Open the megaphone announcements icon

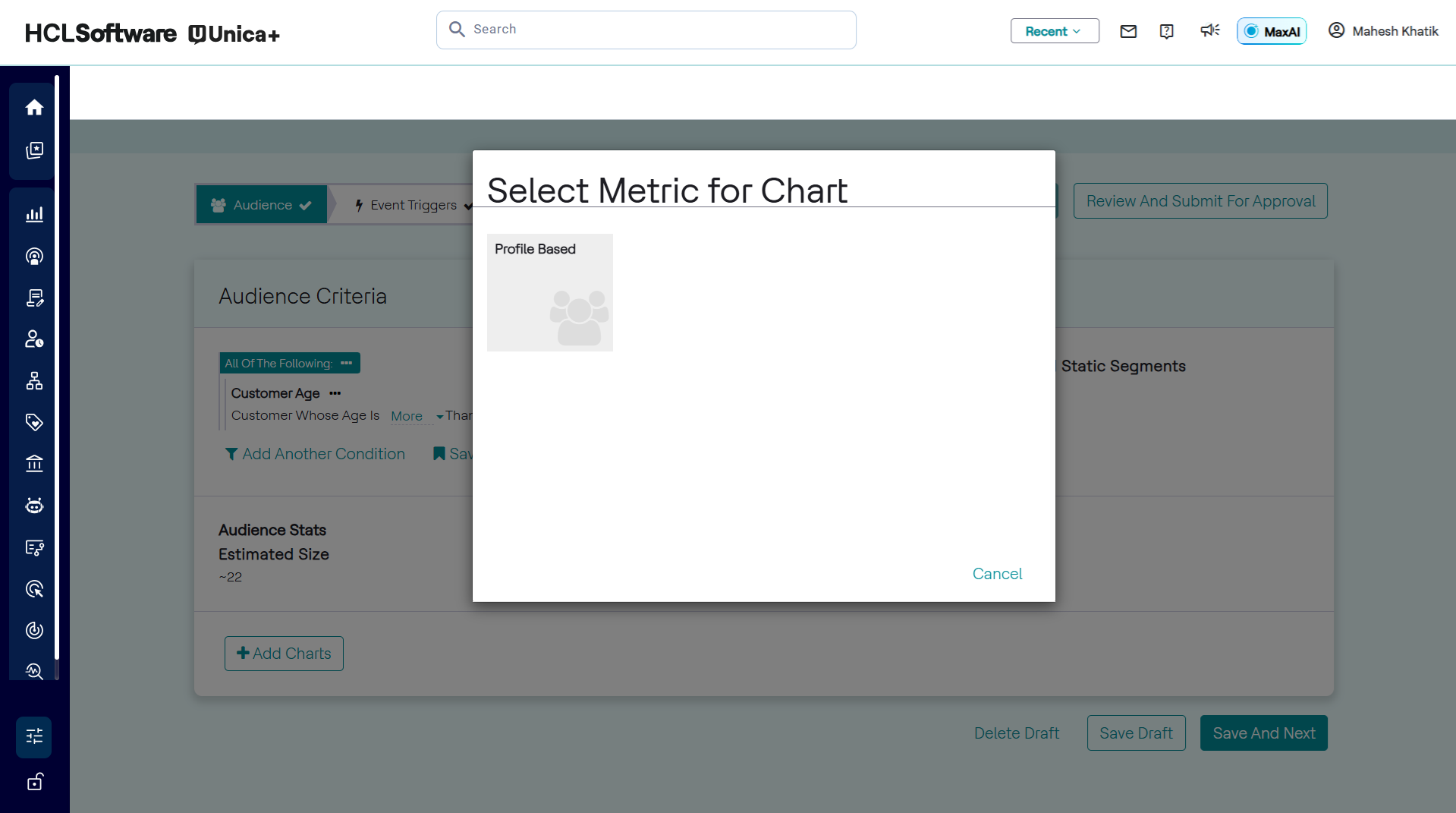1209,30
